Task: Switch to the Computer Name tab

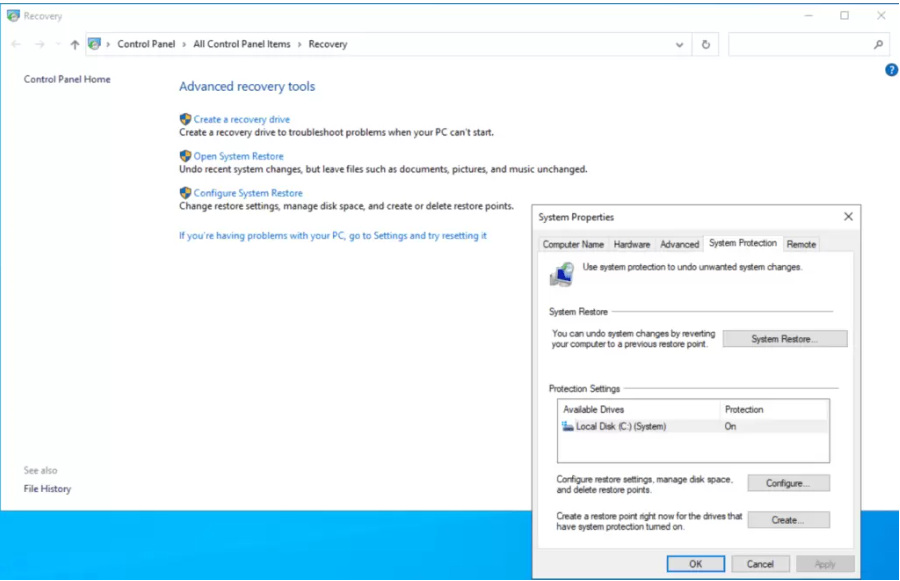Action: coord(573,244)
